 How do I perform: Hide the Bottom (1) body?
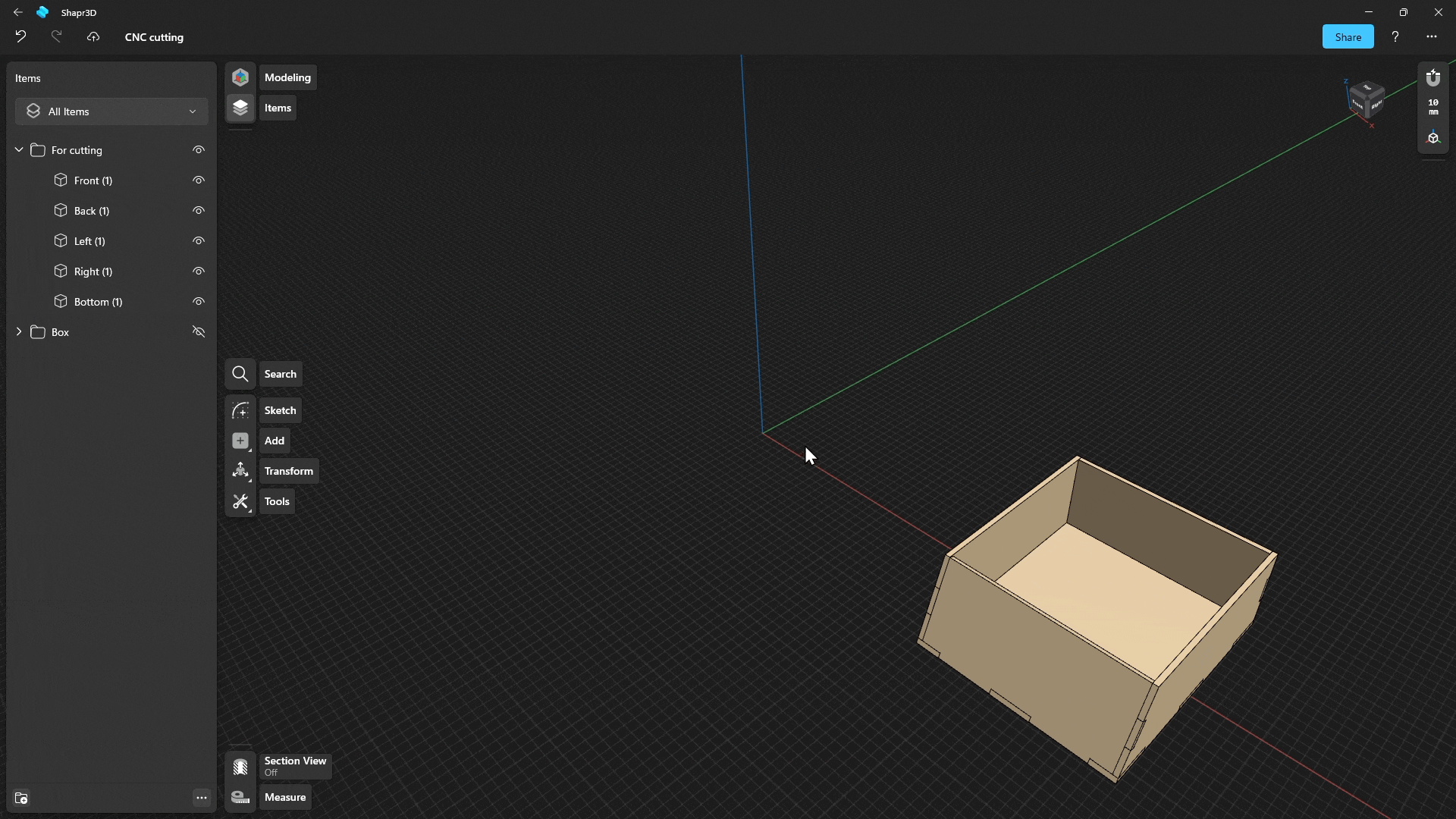(x=199, y=302)
